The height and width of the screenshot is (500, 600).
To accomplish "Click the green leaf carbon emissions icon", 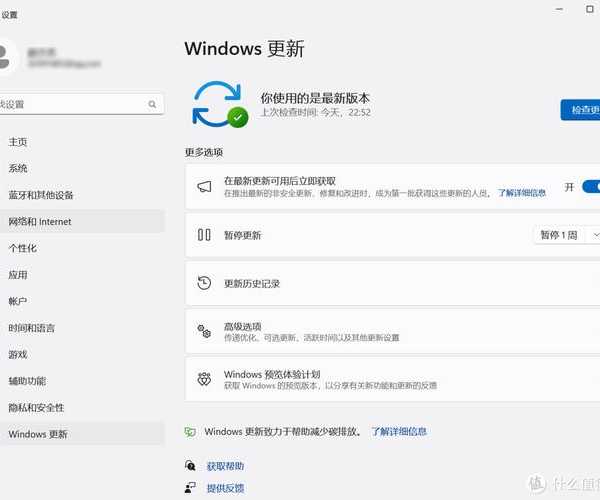I will click(x=190, y=432).
